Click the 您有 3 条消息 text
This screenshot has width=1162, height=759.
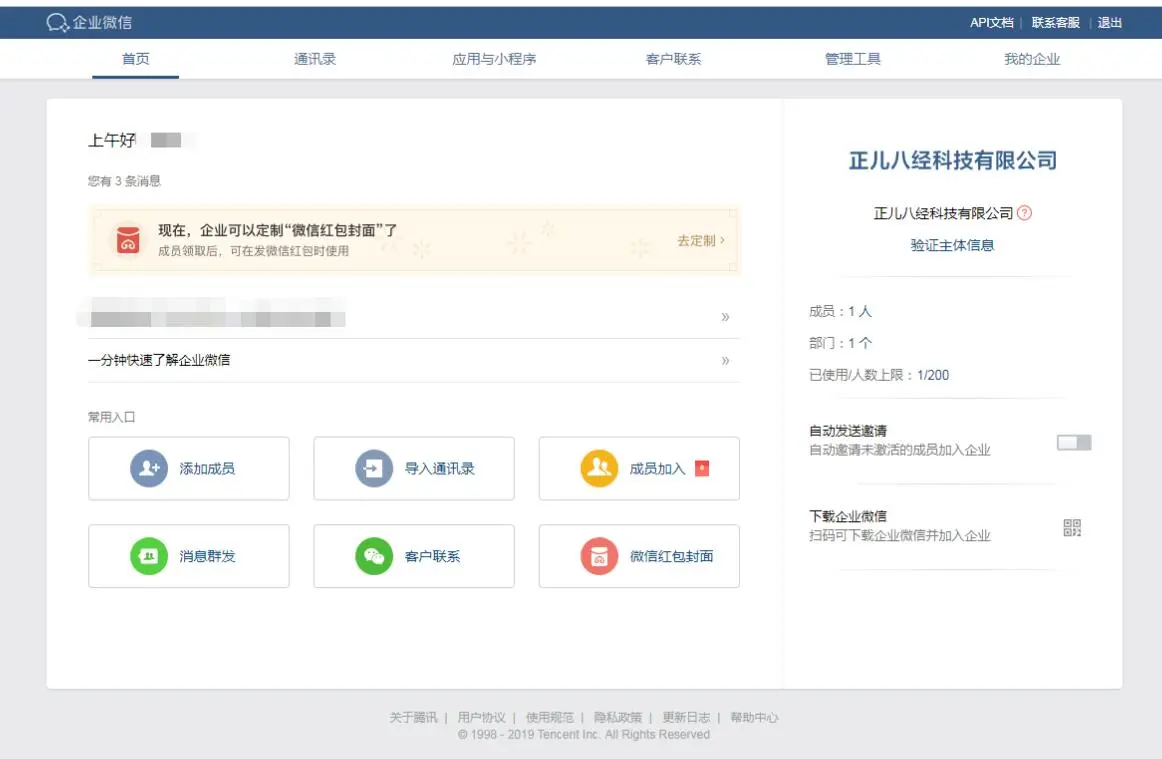(x=124, y=181)
